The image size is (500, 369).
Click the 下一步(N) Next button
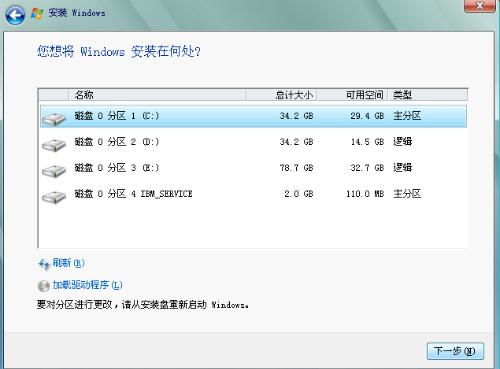(455, 351)
